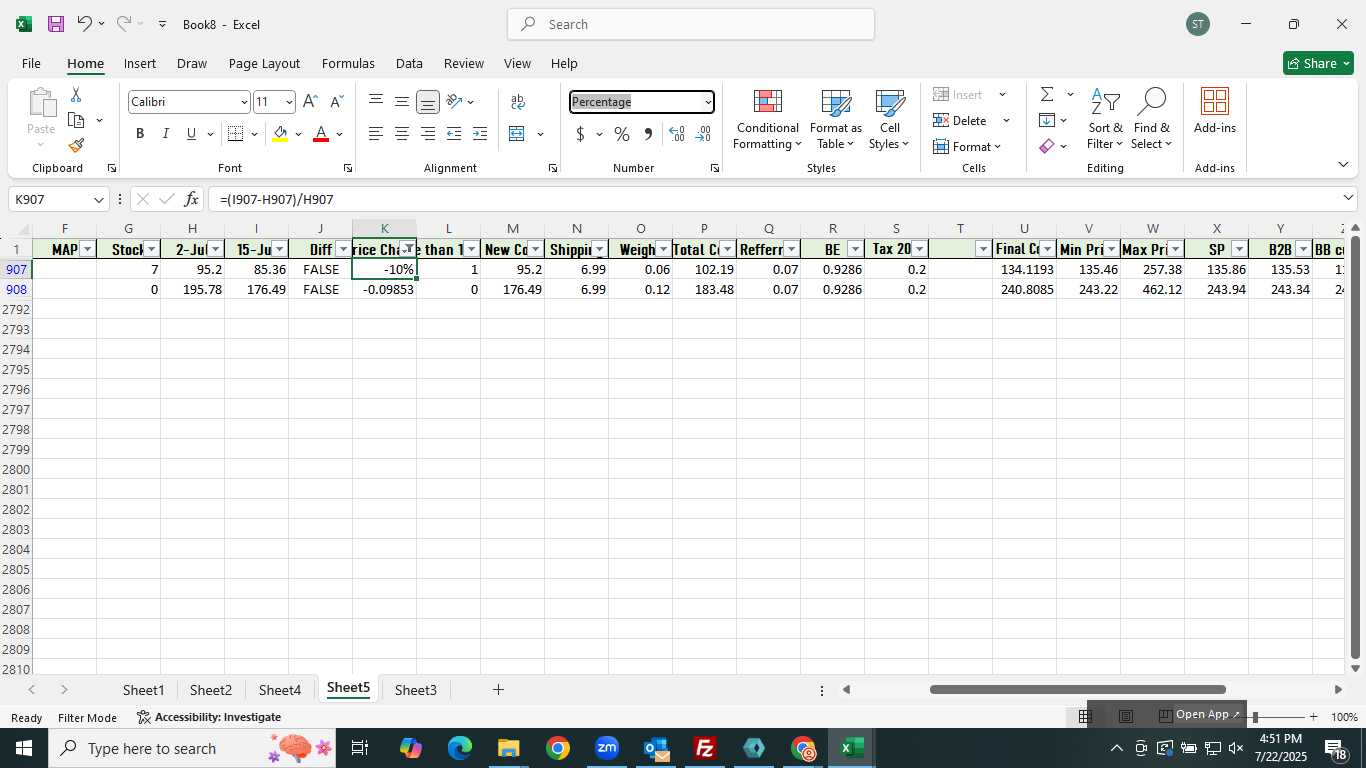Viewport: 1366px width, 768px height.
Task: Open Conditional Formatting menu
Action: (767, 121)
